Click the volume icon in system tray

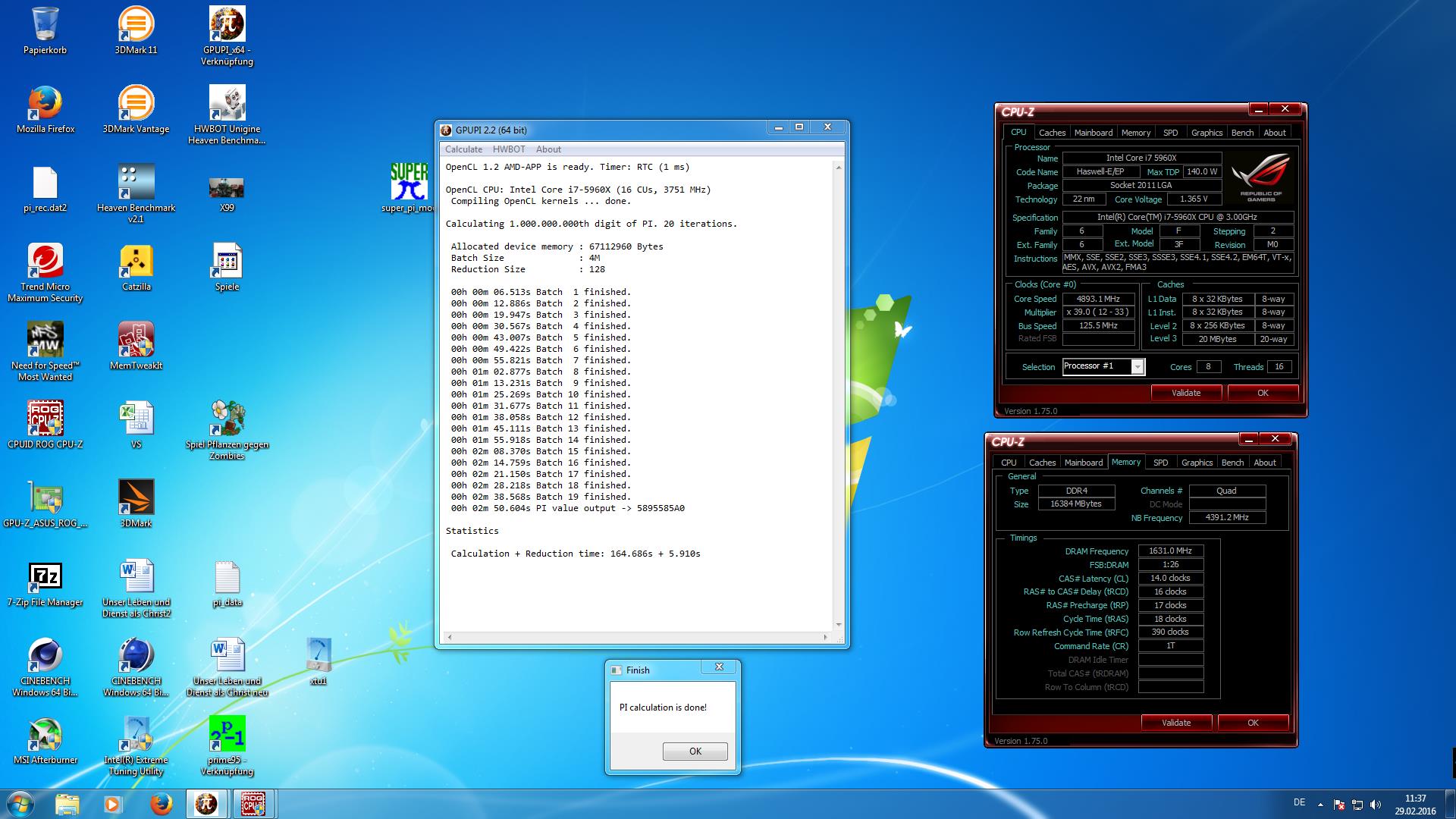(x=1376, y=805)
